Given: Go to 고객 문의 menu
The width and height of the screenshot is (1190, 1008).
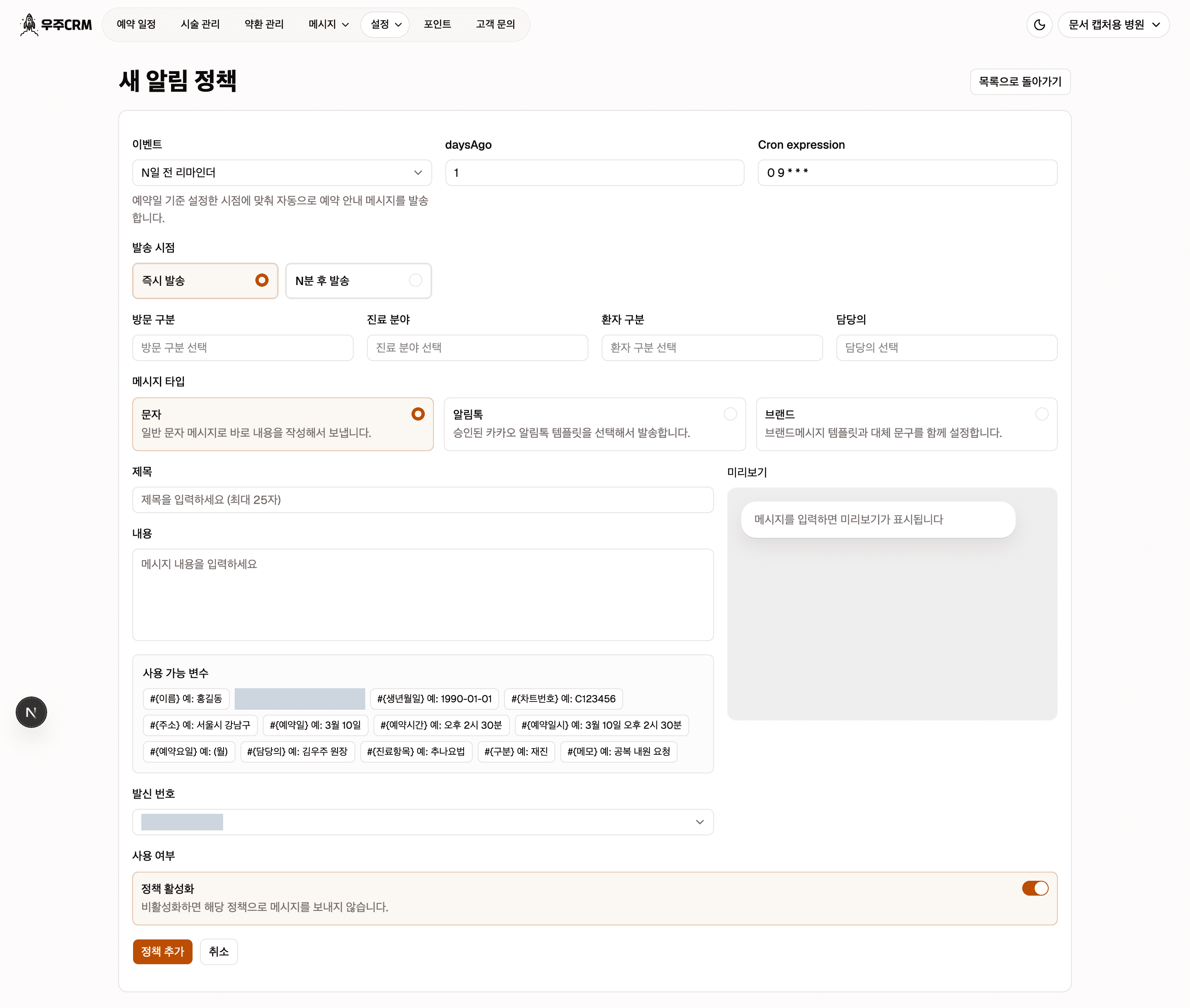Looking at the screenshot, I should coord(495,24).
